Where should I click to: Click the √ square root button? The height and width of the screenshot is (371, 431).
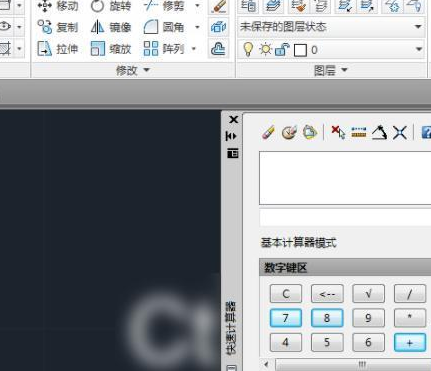pos(368,294)
